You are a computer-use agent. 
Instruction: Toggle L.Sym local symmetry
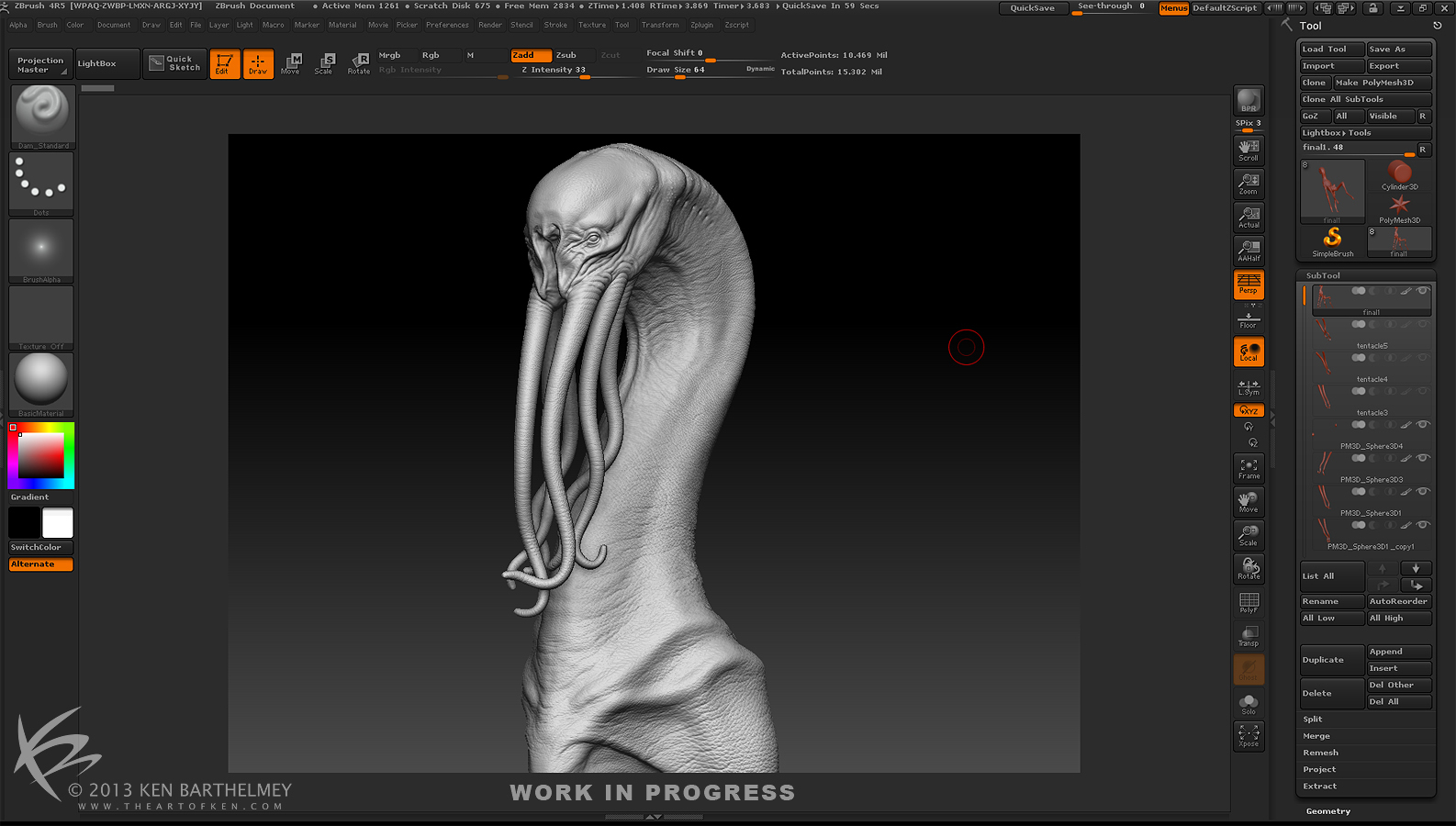1249,386
